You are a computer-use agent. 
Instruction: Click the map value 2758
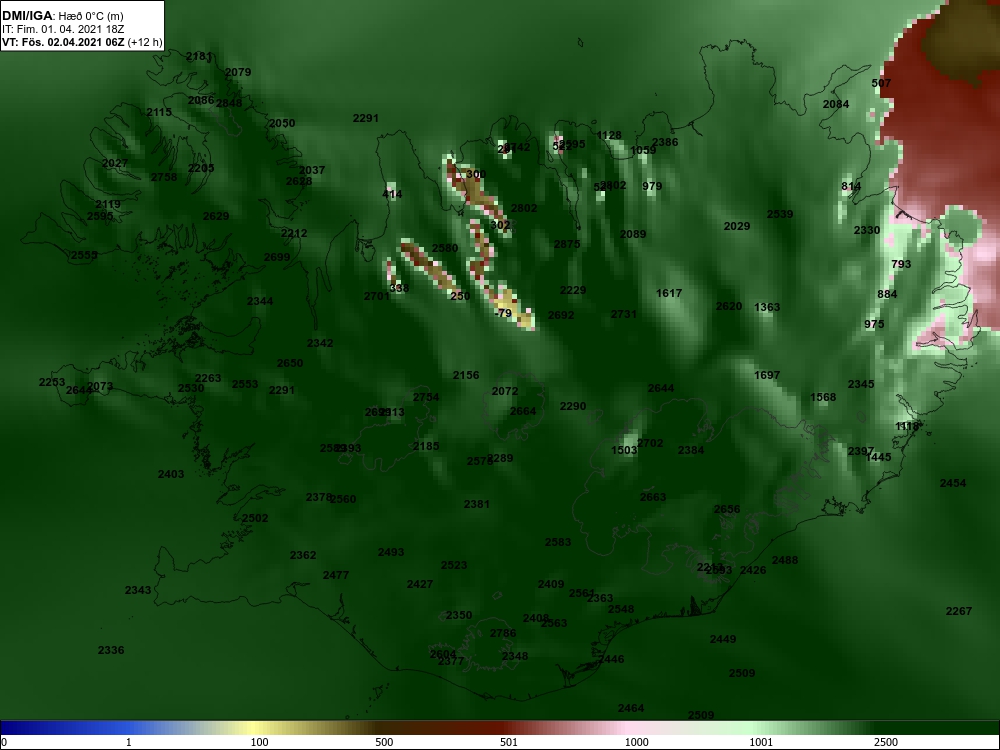(x=164, y=177)
